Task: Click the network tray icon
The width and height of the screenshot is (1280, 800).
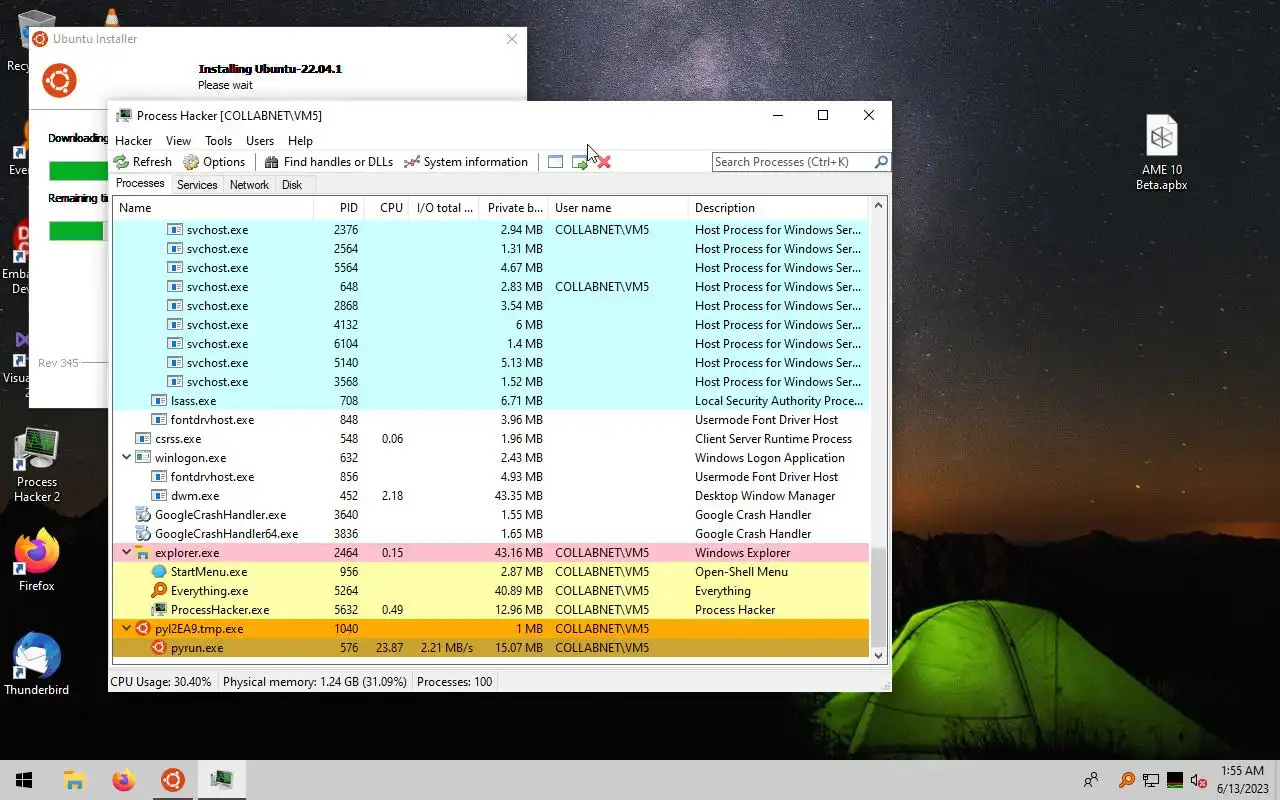Action: pos(1151,780)
